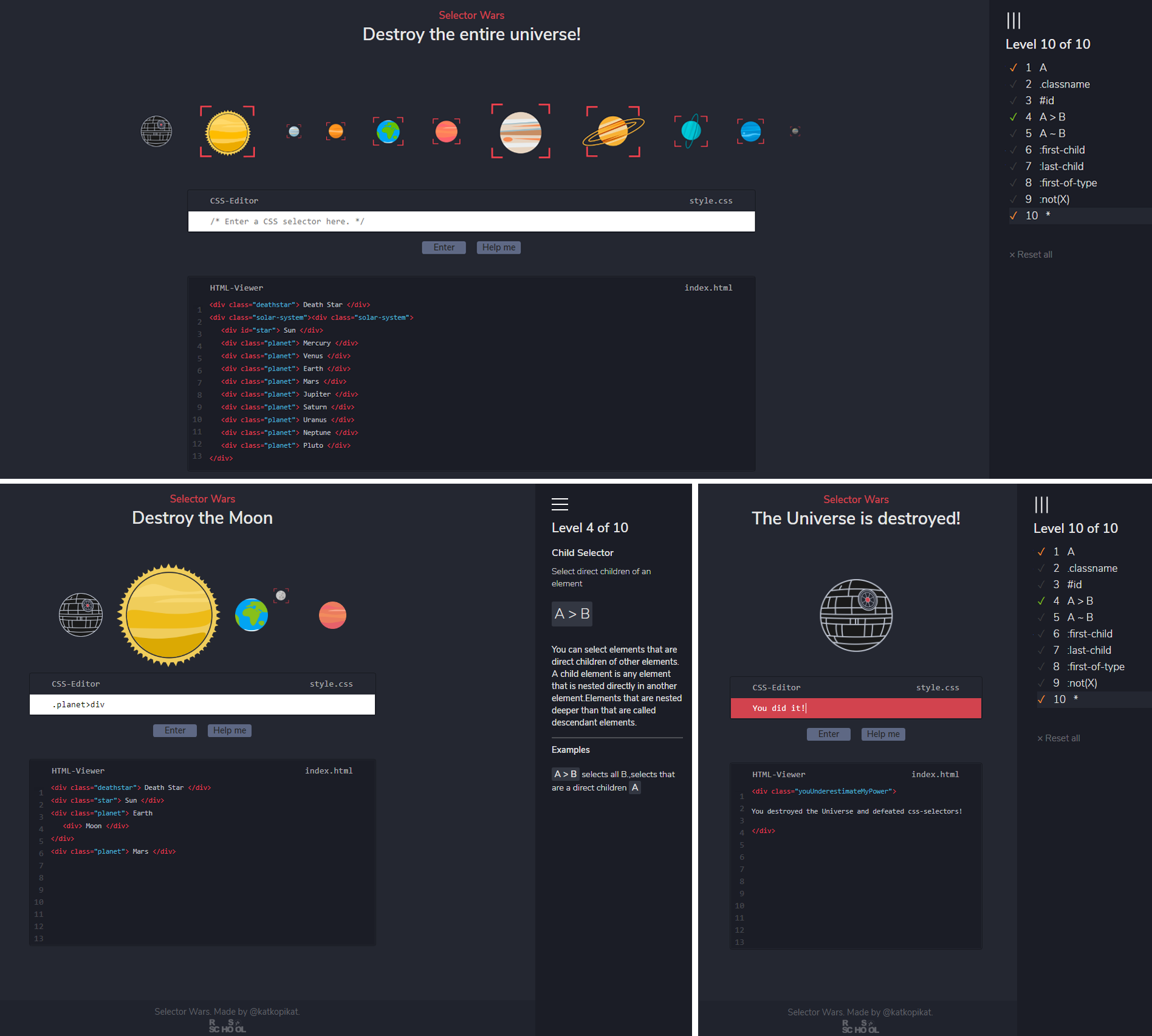
Task: Toggle the checkmark beside level 10 *
Action: point(1012,215)
